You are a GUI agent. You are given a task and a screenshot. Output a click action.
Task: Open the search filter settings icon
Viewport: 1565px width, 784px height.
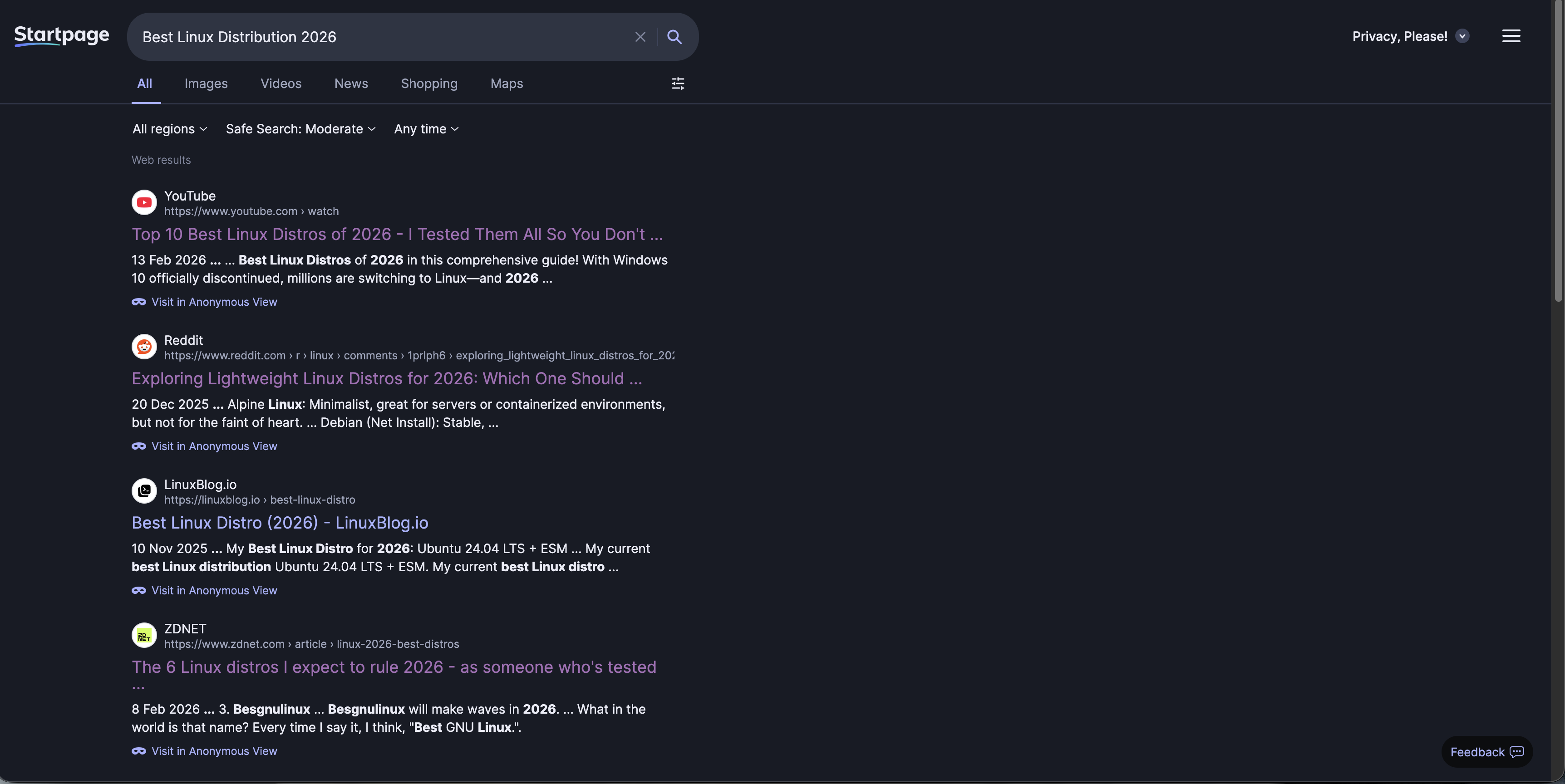[x=677, y=84]
